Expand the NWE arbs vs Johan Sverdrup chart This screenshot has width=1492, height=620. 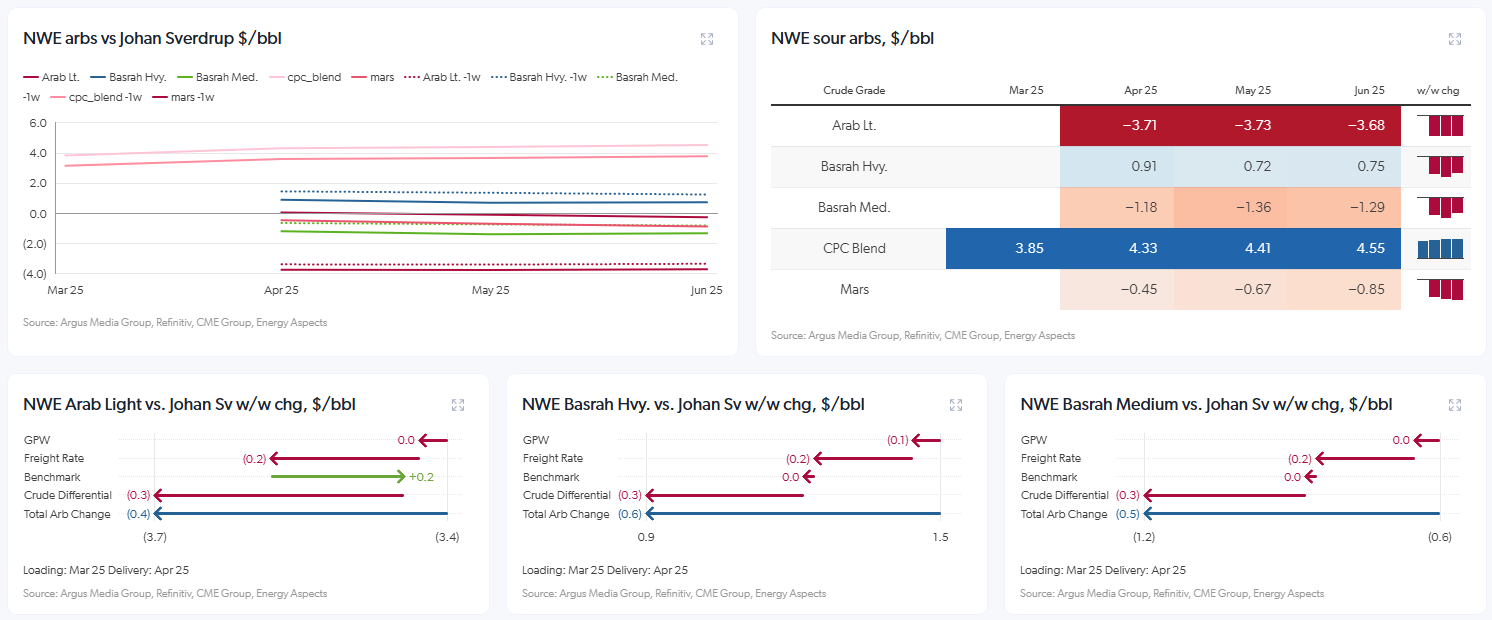(707, 39)
